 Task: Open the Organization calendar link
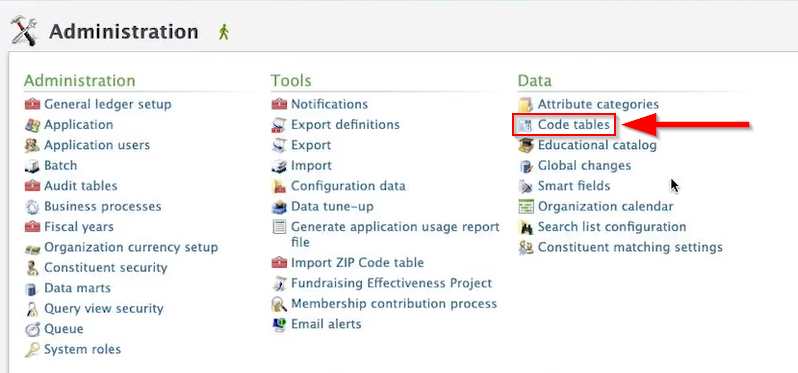pos(606,206)
